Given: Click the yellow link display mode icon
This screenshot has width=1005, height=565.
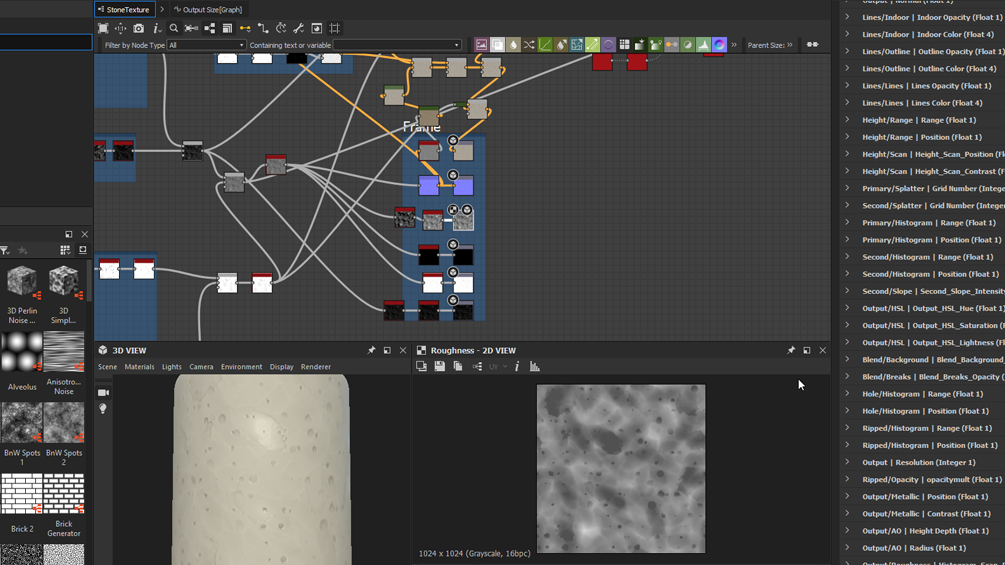Looking at the screenshot, I should pyautogui.click(x=245, y=28).
